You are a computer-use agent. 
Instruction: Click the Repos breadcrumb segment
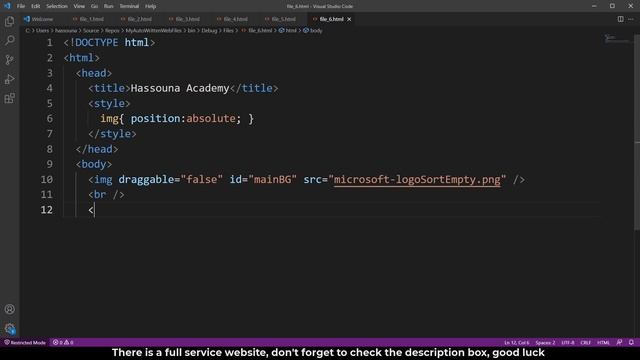click(112, 31)
